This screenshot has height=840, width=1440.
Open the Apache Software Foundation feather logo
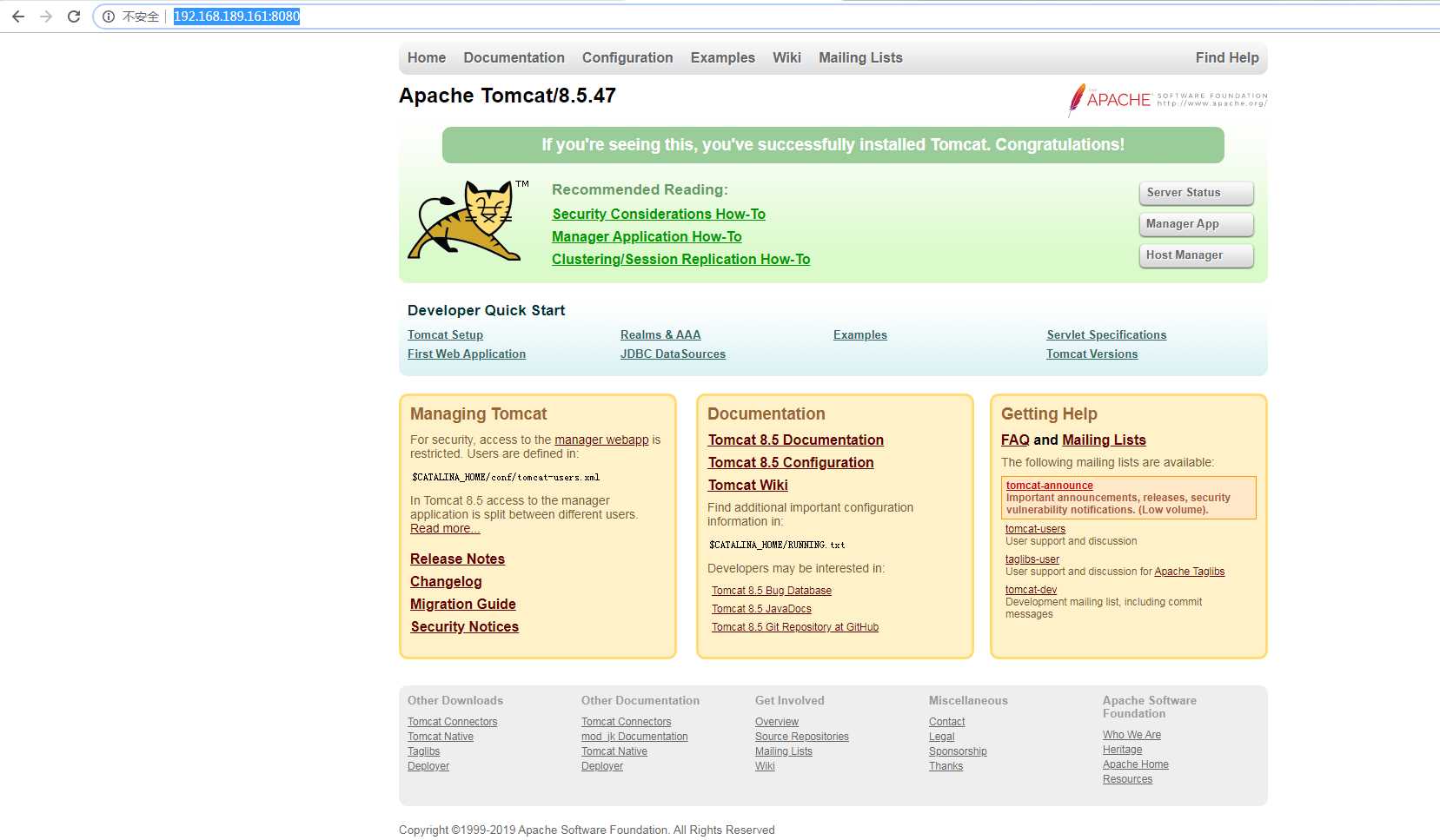tap(1167, 100)
